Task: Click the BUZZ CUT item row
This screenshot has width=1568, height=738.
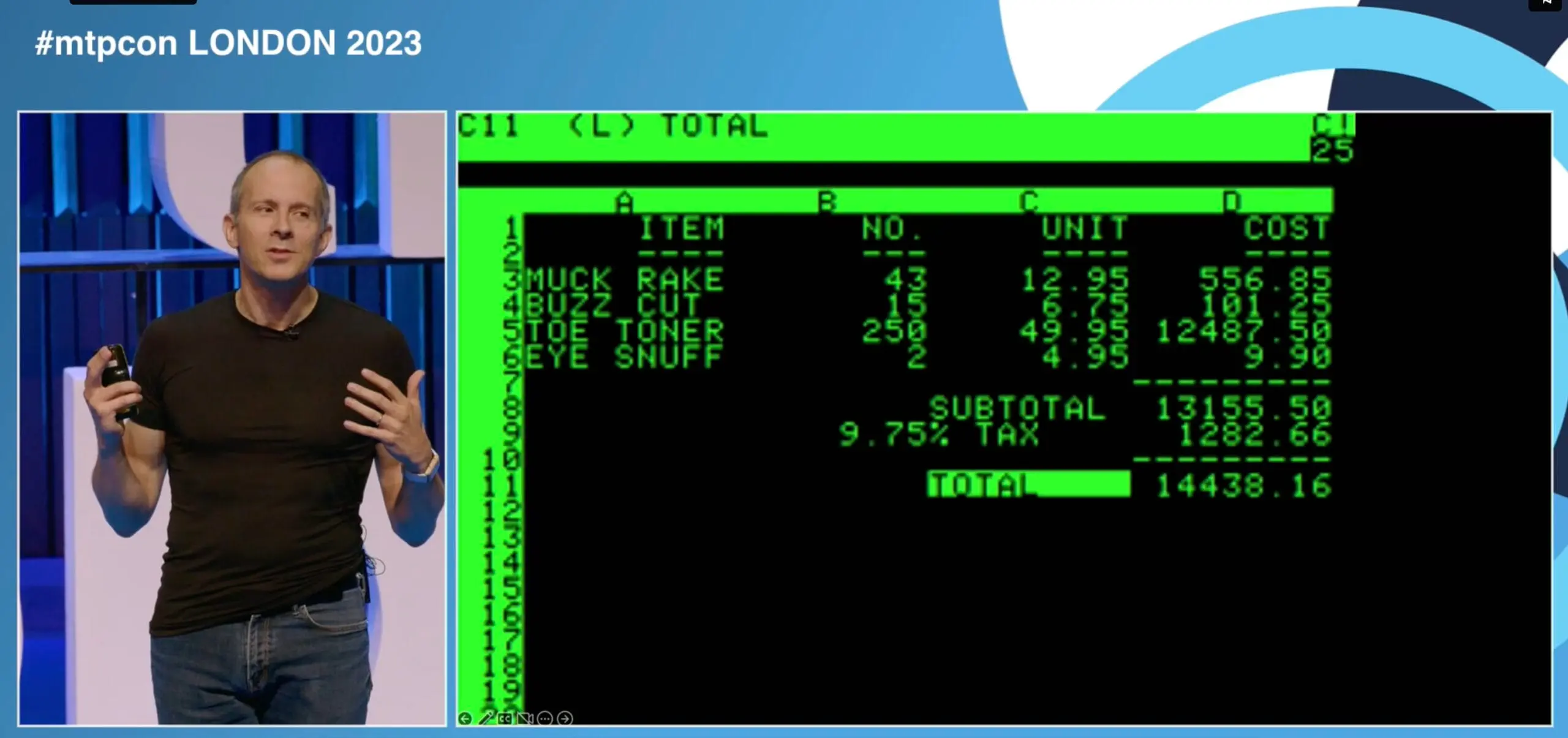Action: point(928,305)
